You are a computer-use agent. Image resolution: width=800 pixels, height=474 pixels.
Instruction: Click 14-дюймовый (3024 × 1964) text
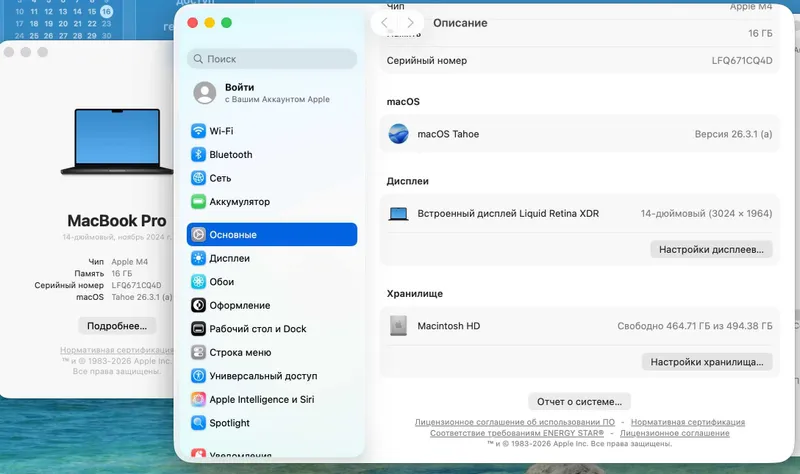[x=706, y=213]
